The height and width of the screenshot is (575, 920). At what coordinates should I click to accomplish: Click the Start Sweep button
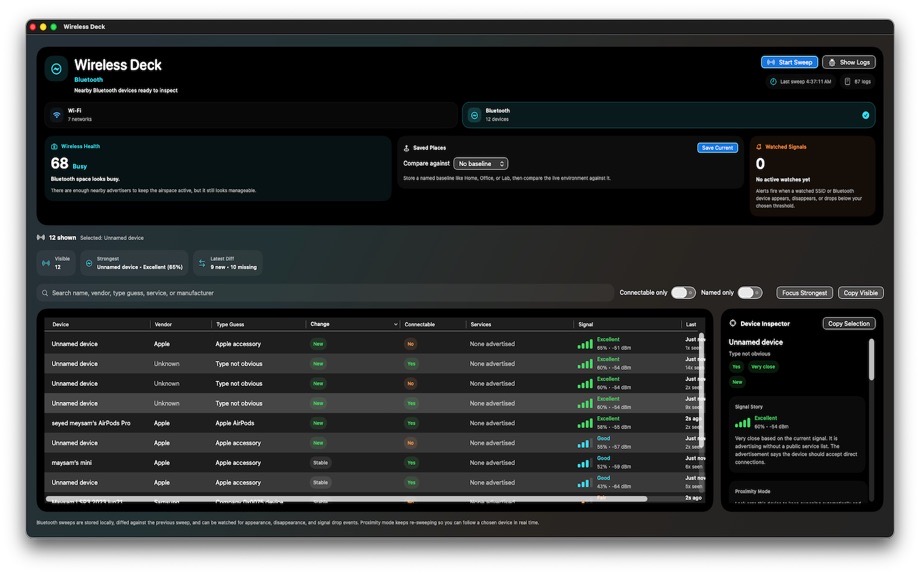point(790,62)
